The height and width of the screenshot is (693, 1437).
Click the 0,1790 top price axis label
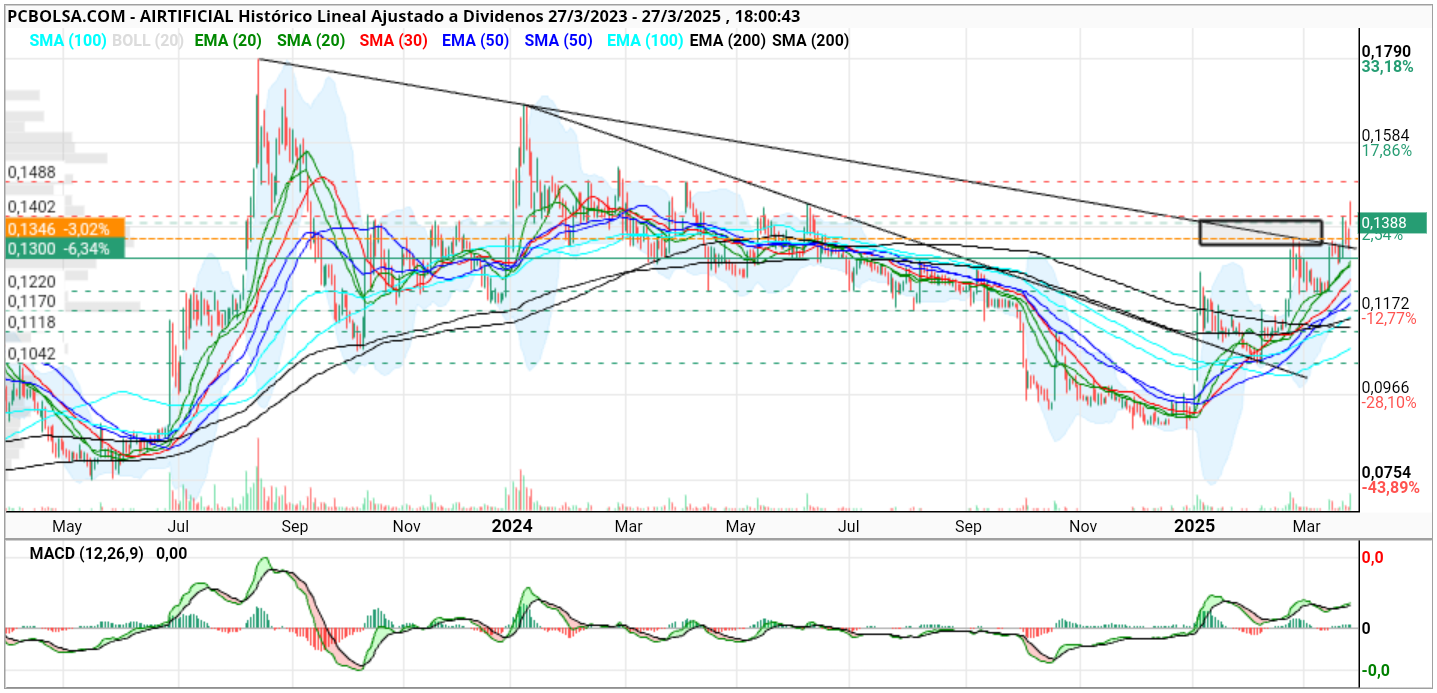pos(1386,51)
